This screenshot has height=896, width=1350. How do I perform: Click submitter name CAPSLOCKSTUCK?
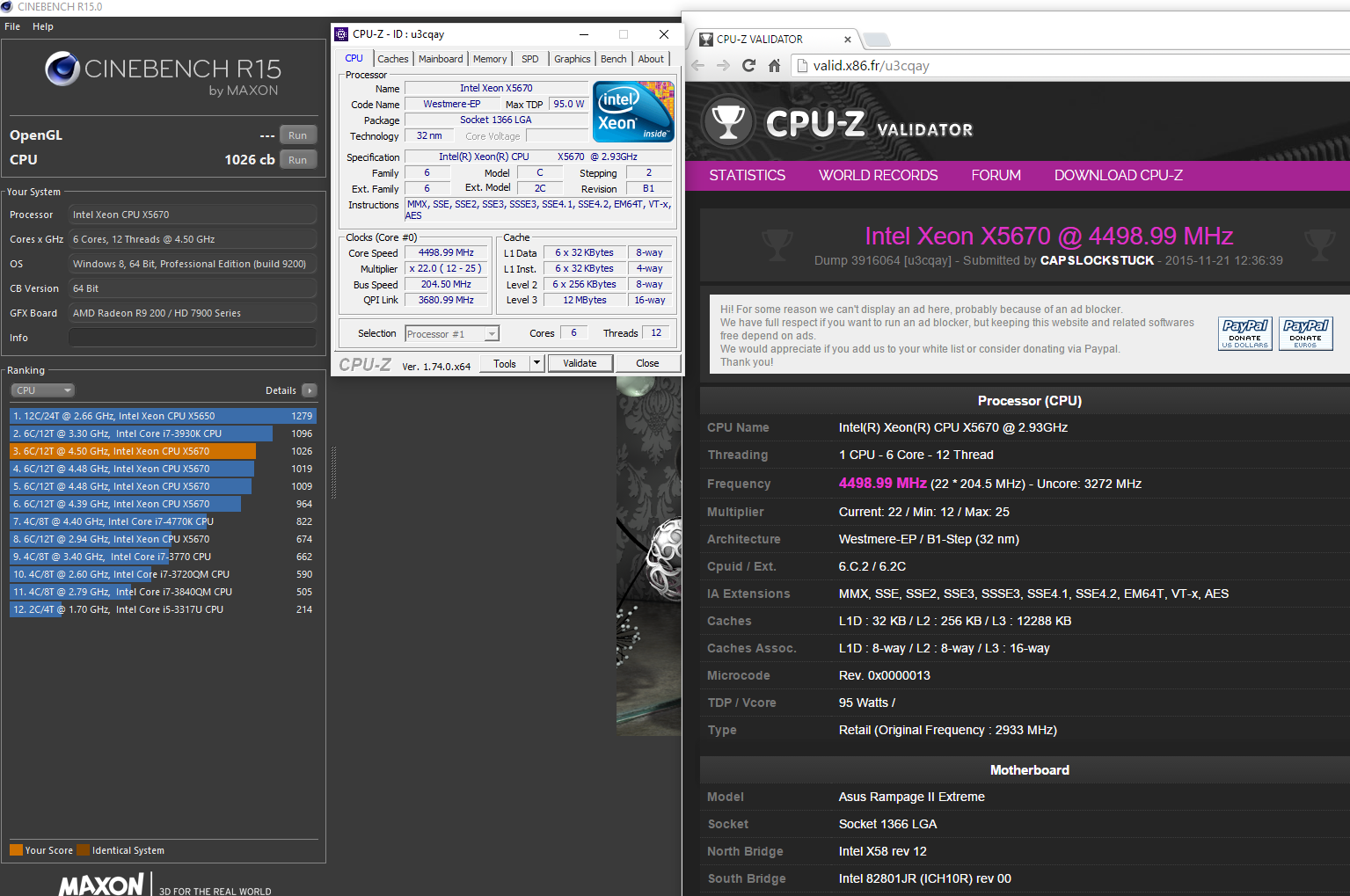click(1098, 260)
